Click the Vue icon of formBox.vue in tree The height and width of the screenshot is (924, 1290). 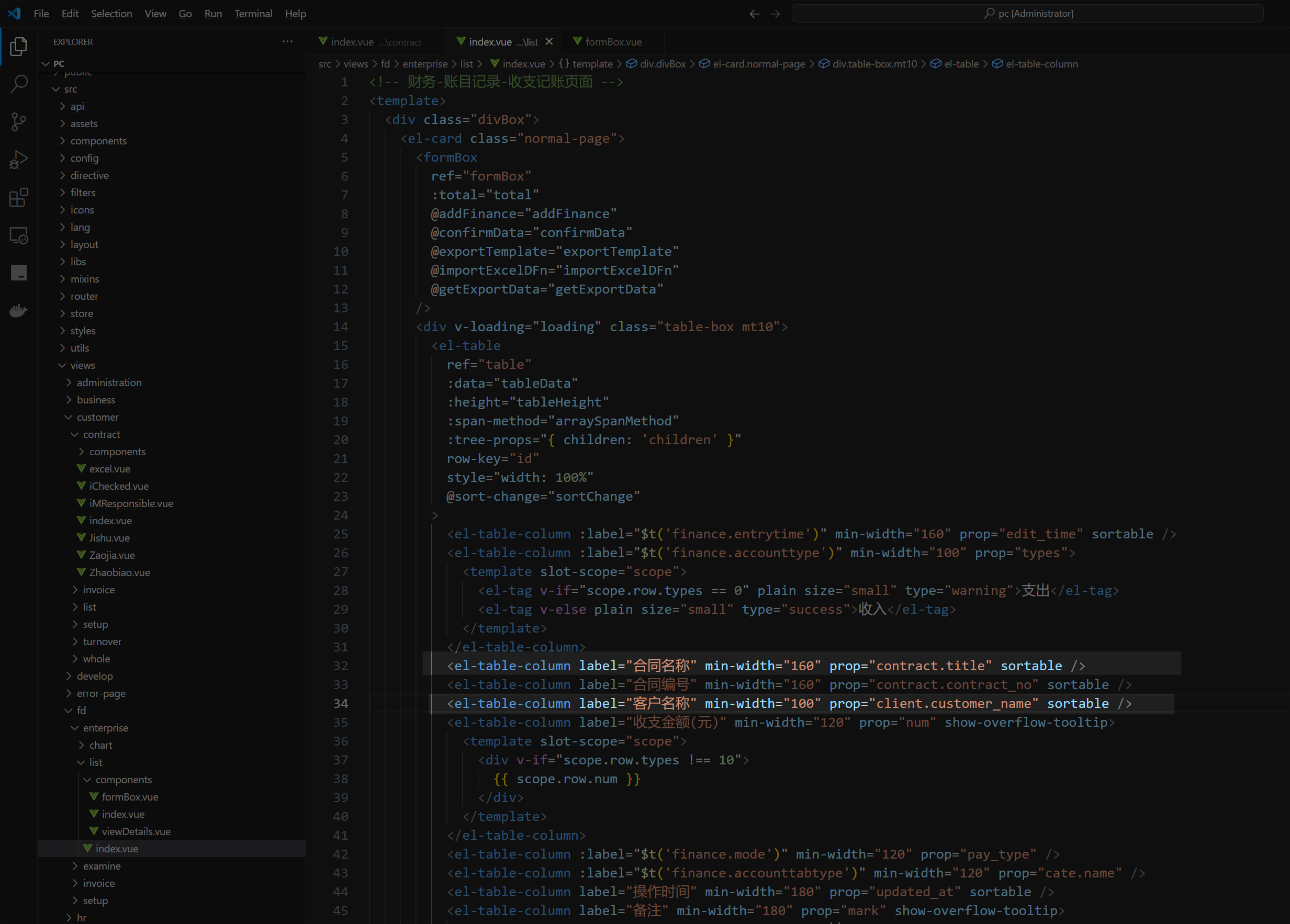[x=94, y=797]
